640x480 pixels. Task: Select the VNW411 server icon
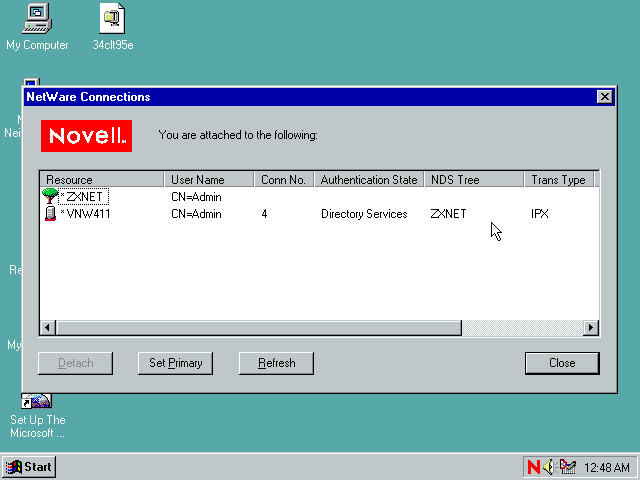click(50, 213)
